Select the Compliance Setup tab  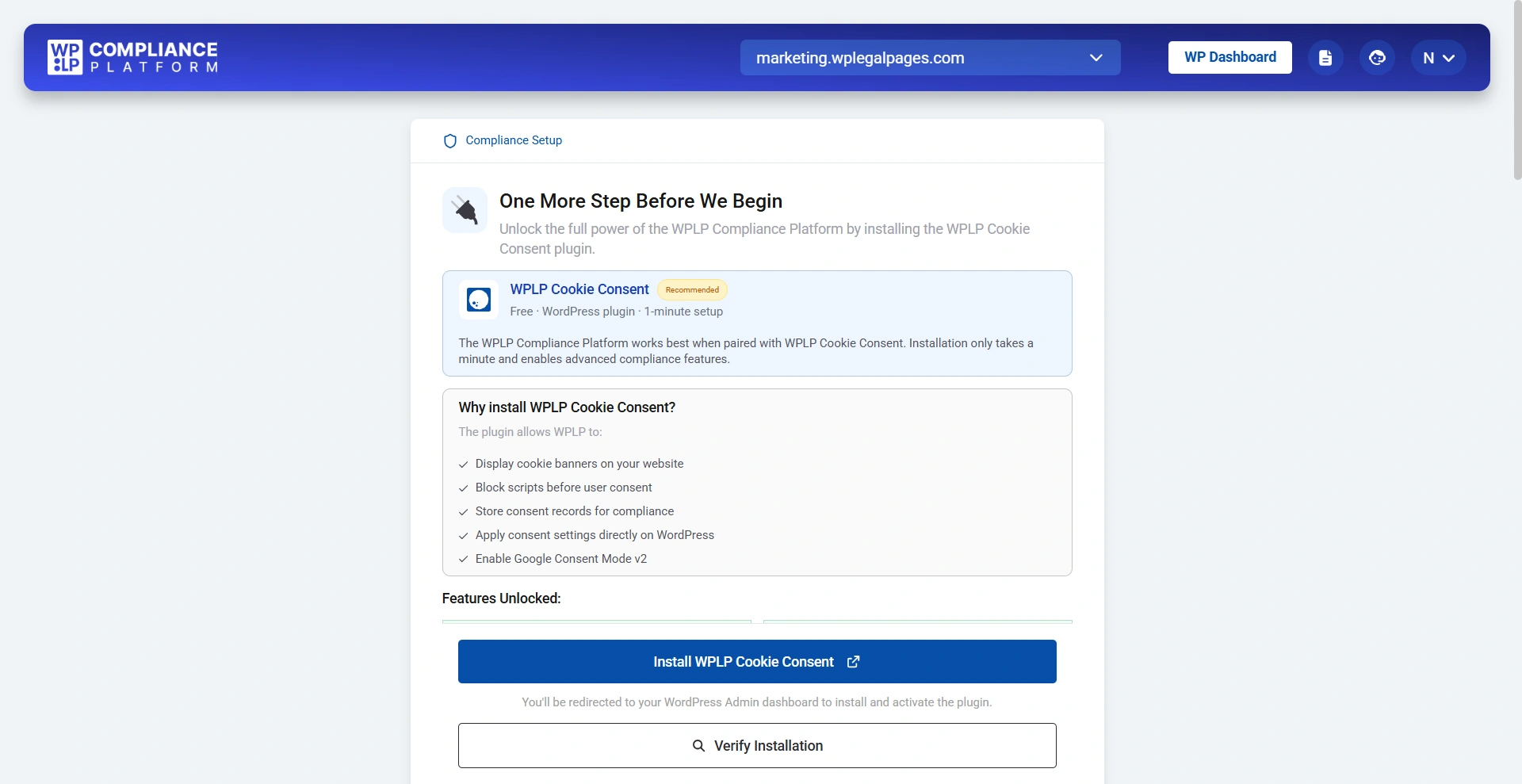click(503, 140)
